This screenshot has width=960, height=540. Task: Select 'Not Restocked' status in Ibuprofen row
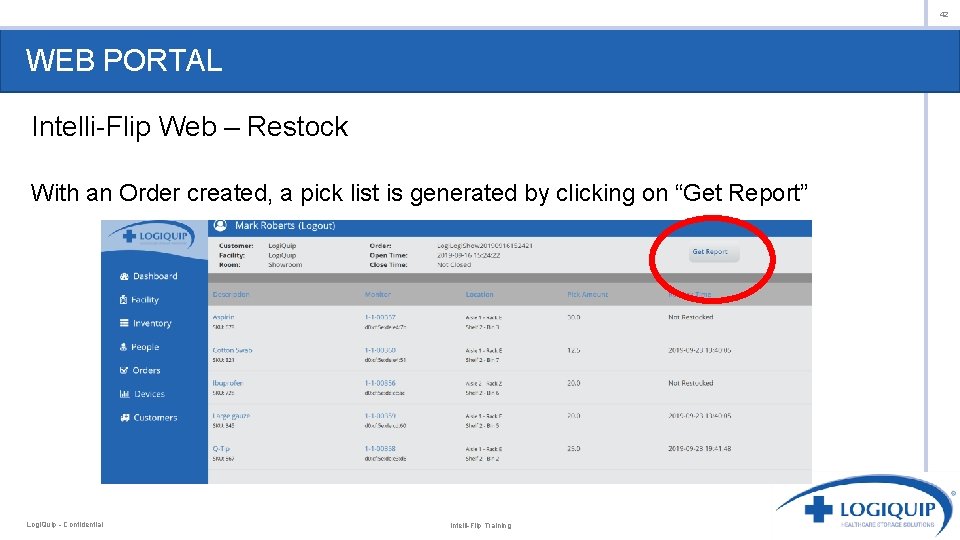[691, 383]
